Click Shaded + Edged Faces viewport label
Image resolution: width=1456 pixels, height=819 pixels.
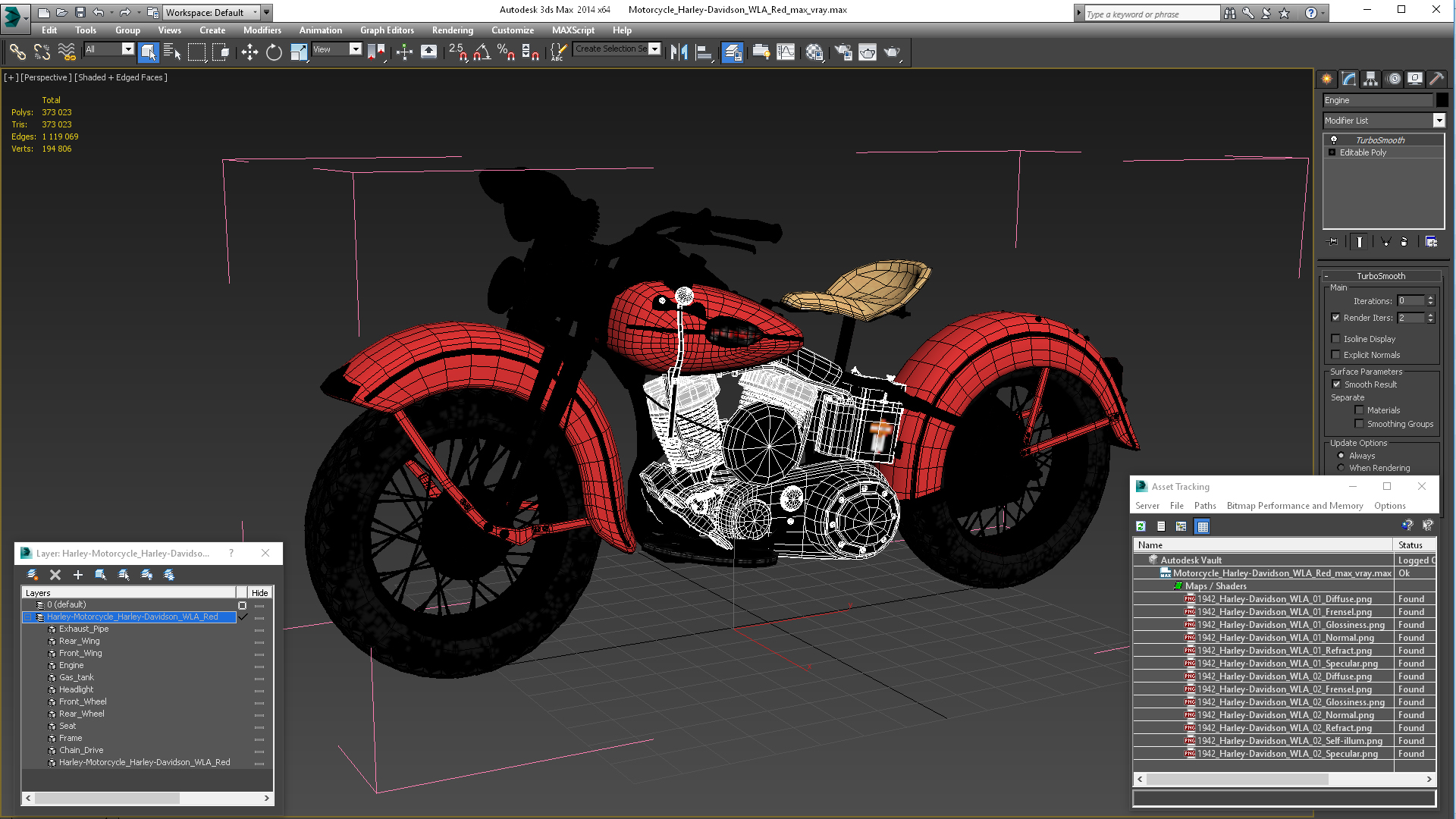click(121, 77)
